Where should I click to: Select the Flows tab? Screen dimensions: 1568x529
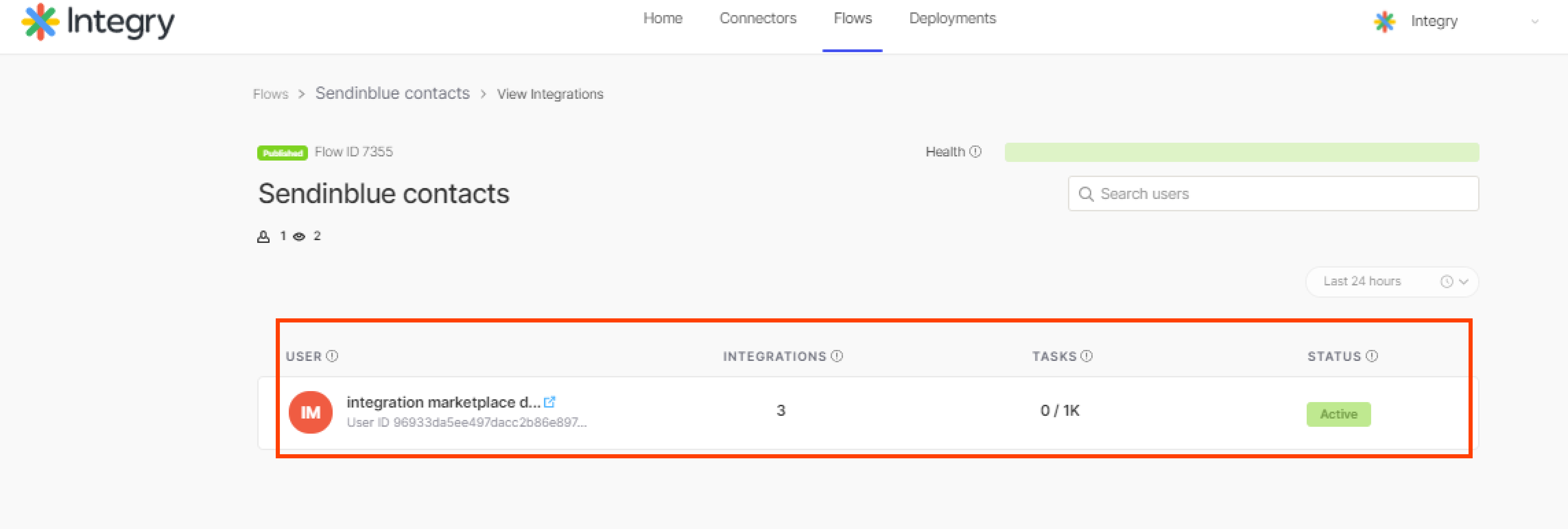click(x=852, y=18)
